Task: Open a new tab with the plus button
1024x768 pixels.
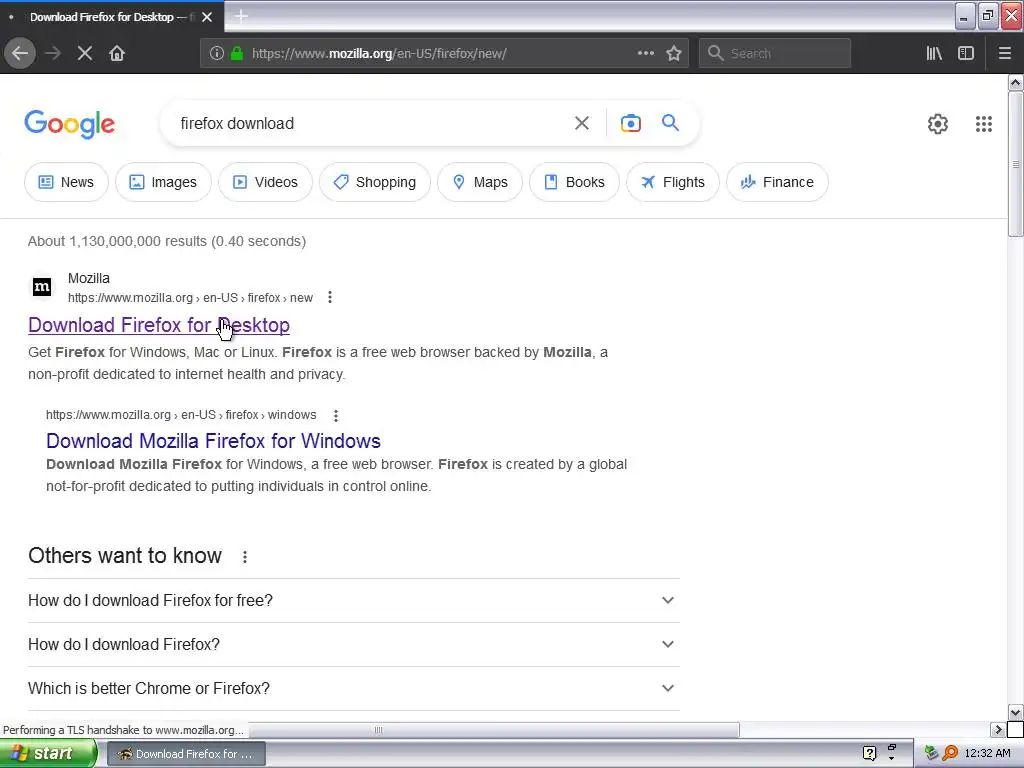Action: click(x=241, y=16)
